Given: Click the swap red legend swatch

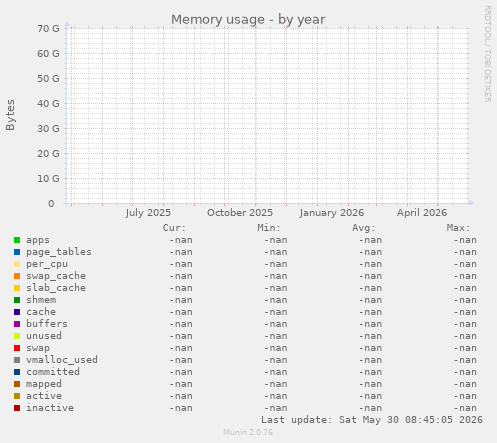Looking at the screenshot, I should coord(17,348).
